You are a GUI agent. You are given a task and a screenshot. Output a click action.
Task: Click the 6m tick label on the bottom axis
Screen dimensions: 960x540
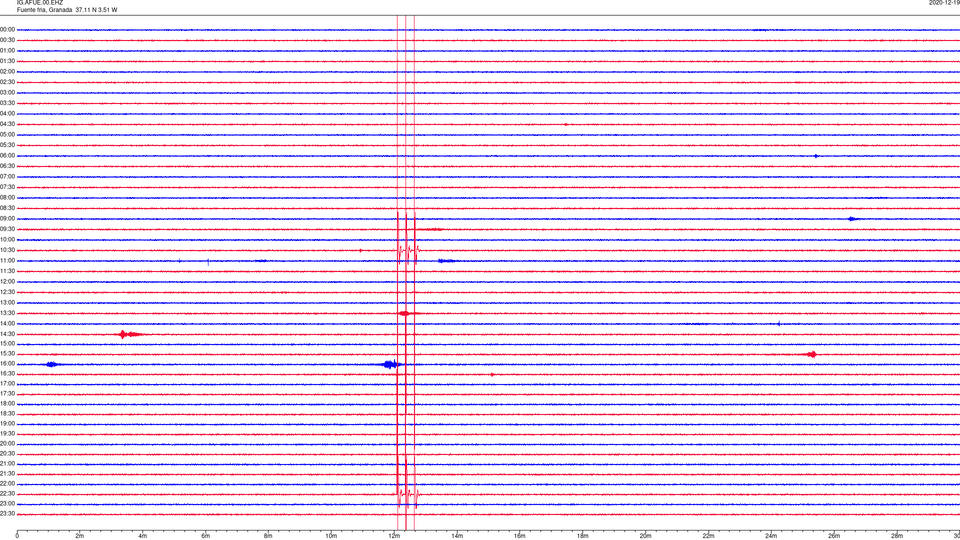(x=206, y=536)
